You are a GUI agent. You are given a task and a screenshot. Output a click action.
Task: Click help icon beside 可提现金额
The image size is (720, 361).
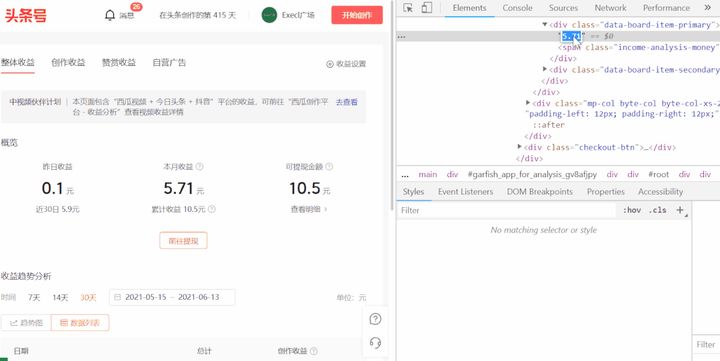[329, 166]
